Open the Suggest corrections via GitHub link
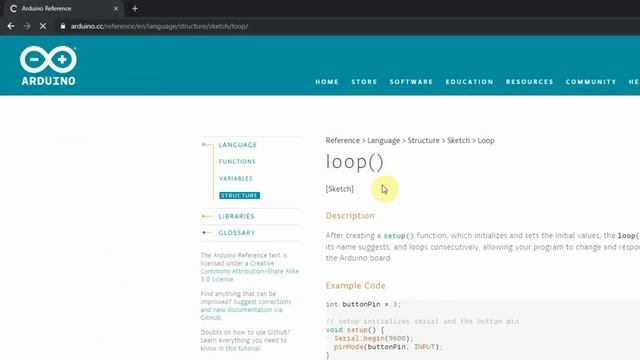640x360 pixels. click(246, 310)
